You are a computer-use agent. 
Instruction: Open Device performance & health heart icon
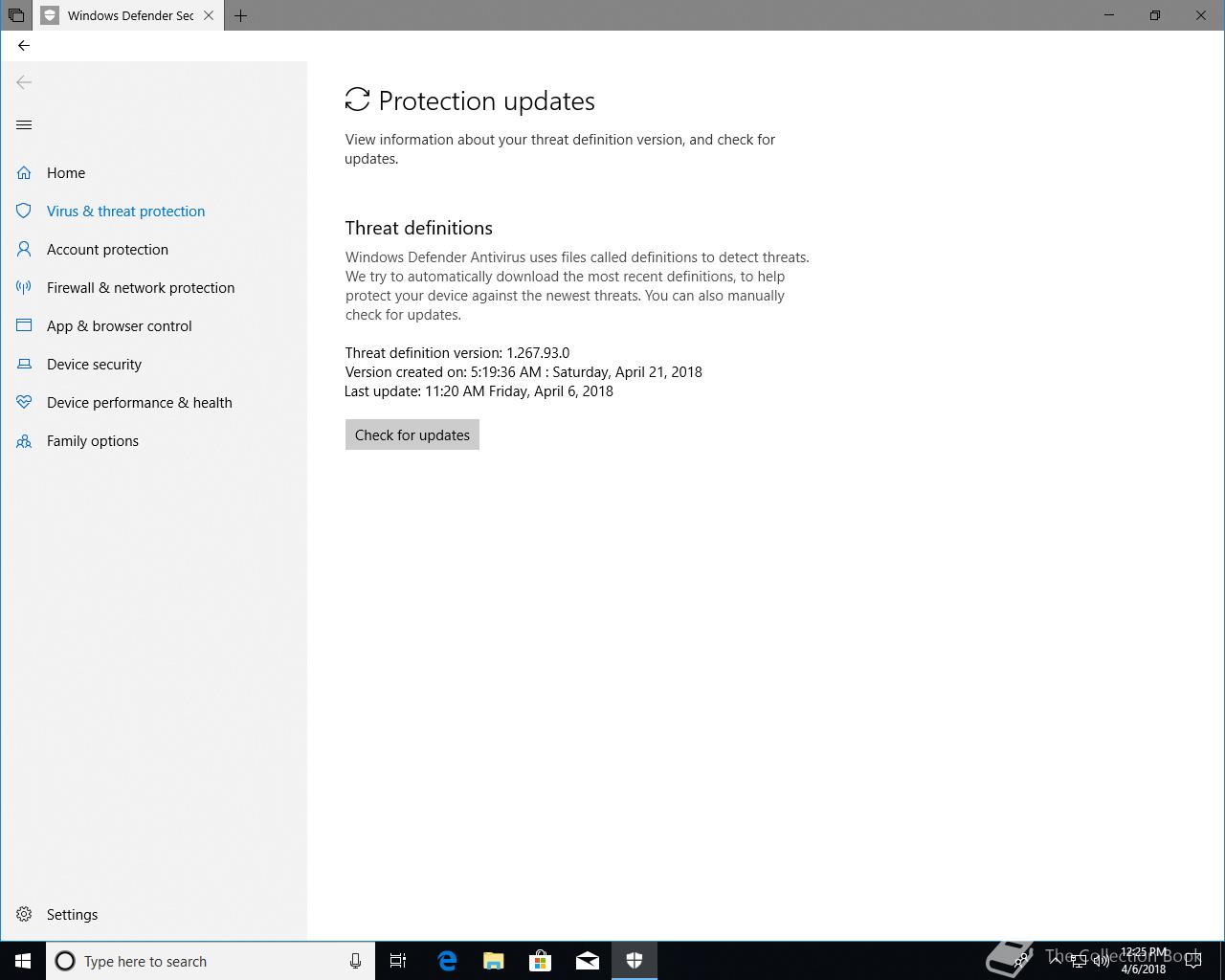tap(24, 403)
